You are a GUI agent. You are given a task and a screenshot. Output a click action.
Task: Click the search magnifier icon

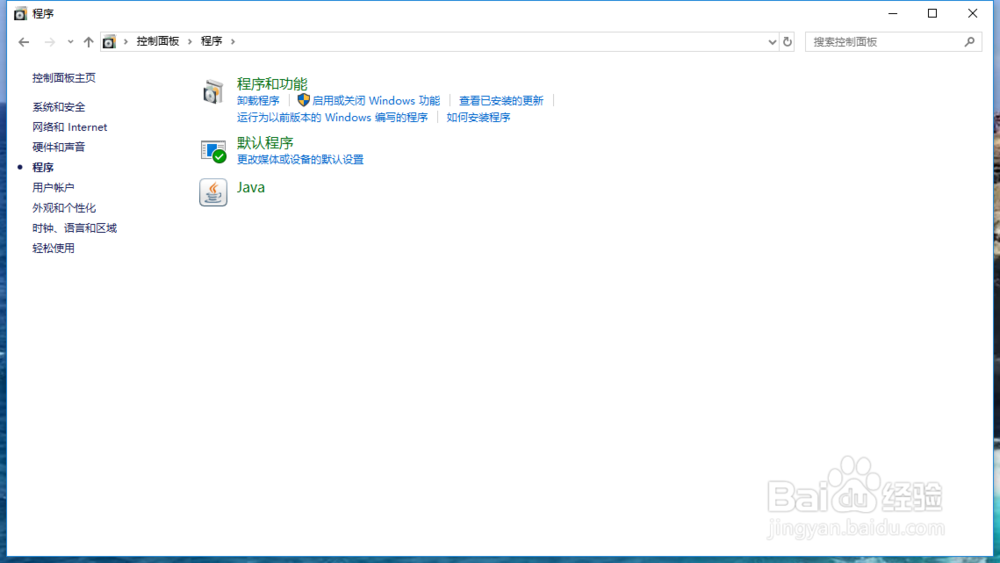969,42
